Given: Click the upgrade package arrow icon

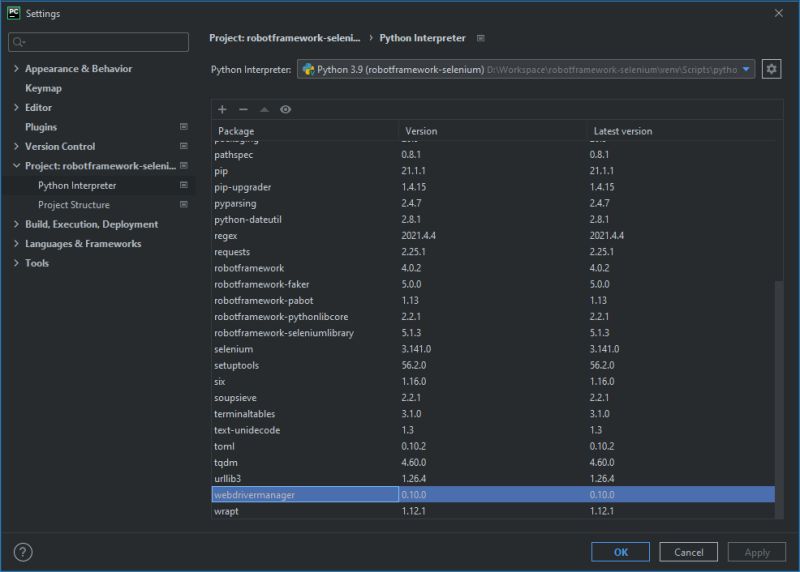Looking at the screenshot, I should pos(264,109).
